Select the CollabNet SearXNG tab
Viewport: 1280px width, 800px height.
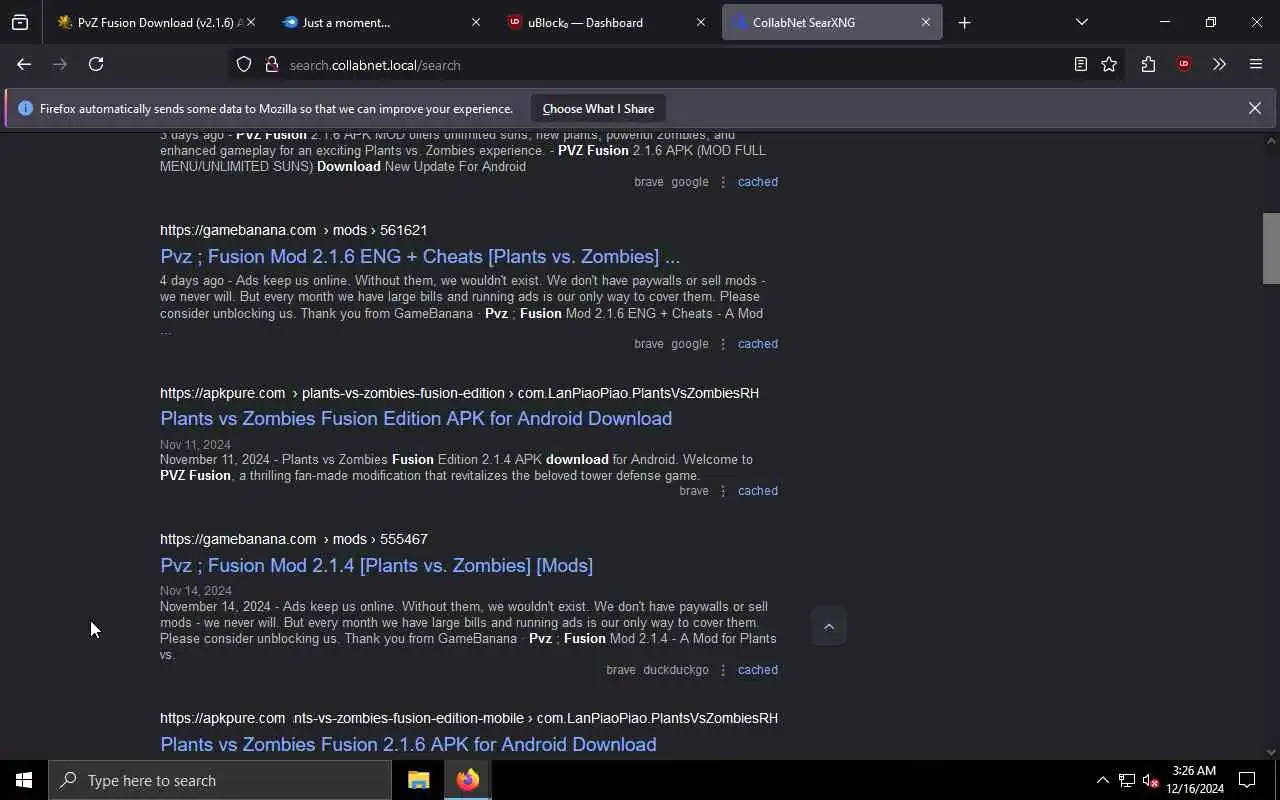(832, 22)
